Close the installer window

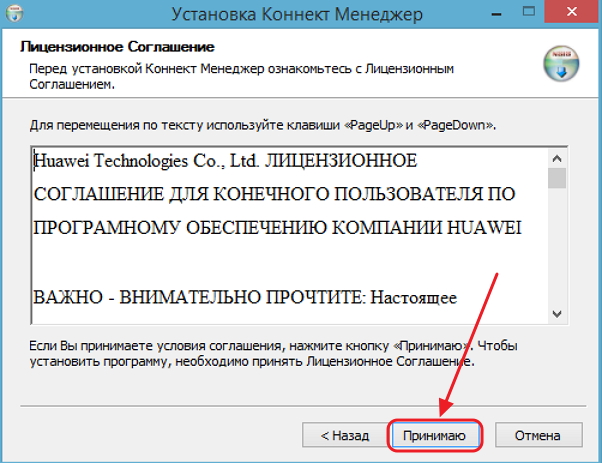pyautogui.click(x=572, y=12)
